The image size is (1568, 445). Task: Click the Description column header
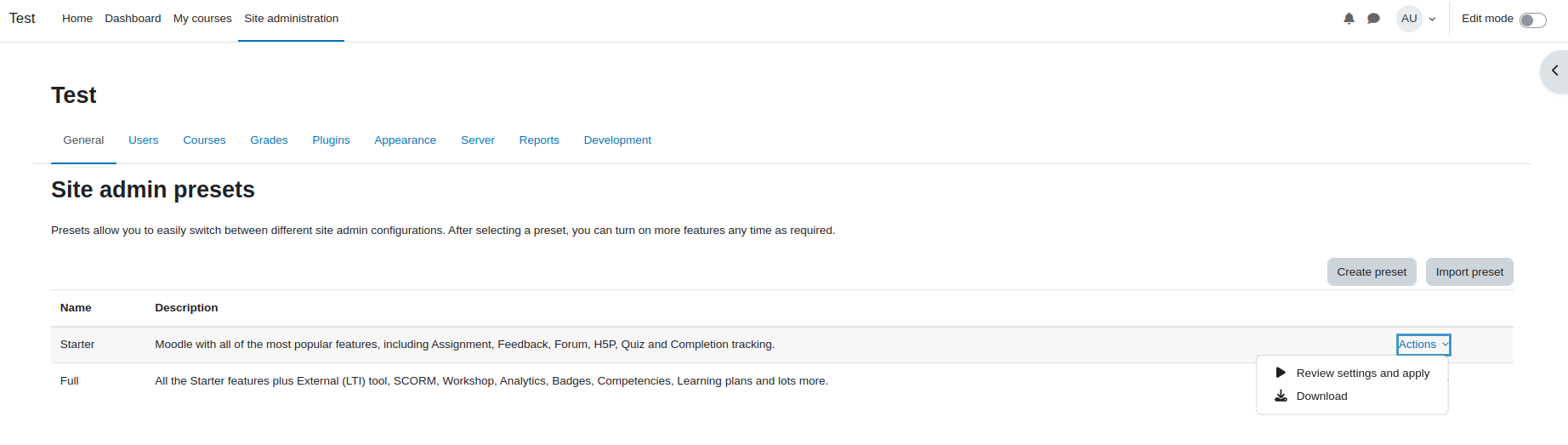point(186,308)
